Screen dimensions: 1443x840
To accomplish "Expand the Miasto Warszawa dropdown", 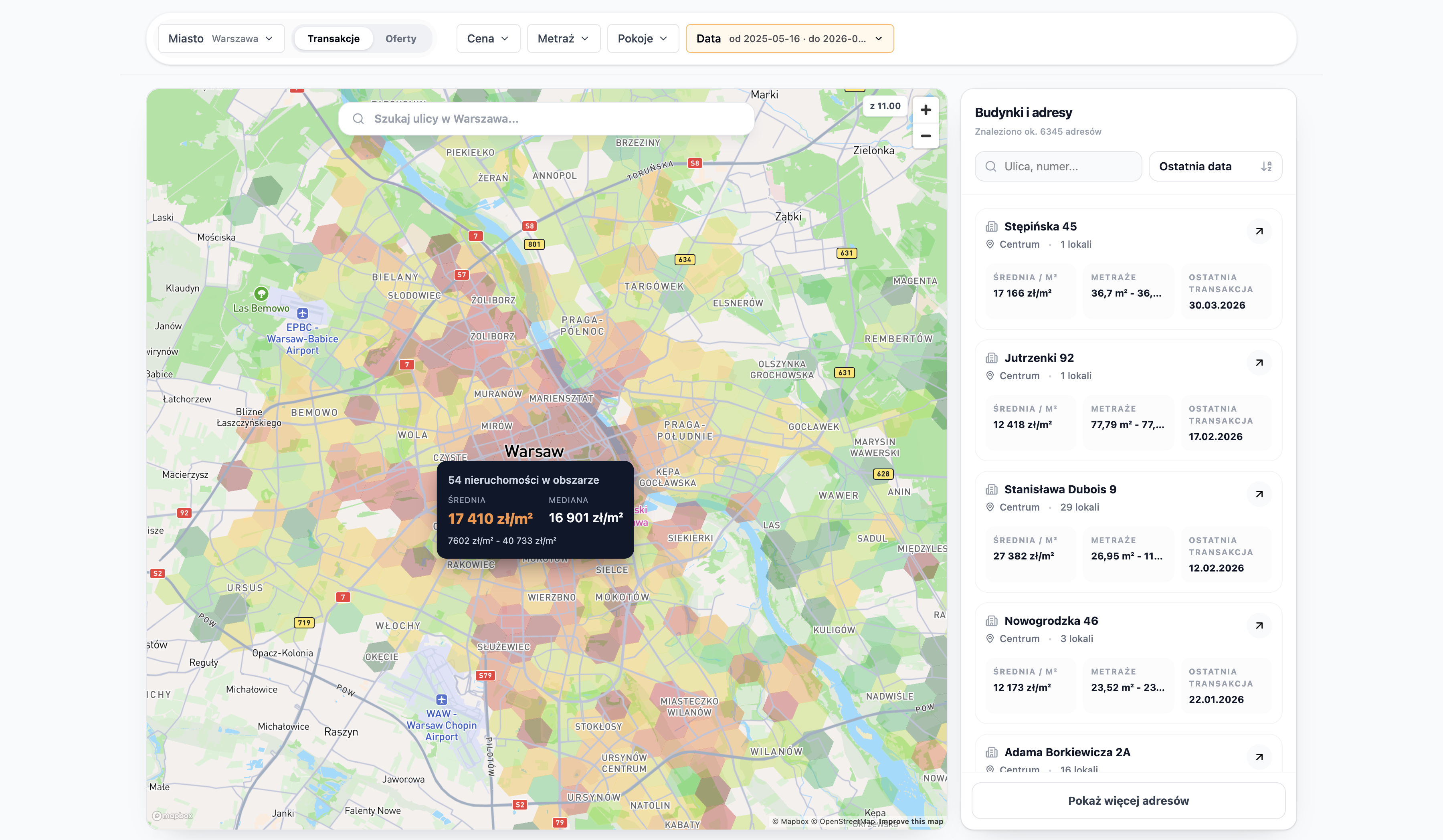I will (x=221, y=38).
